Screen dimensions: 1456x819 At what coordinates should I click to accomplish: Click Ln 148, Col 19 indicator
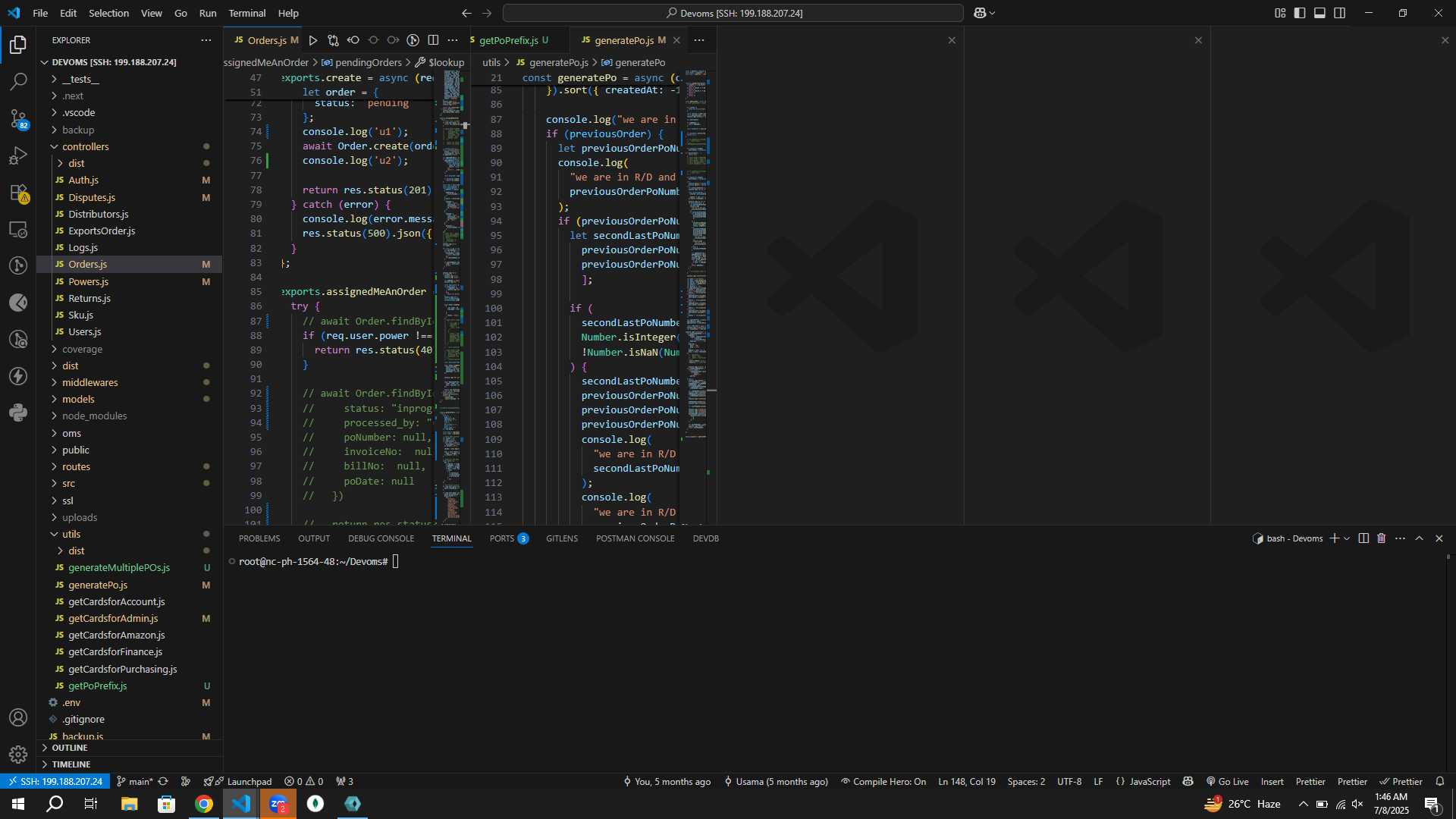967,781
